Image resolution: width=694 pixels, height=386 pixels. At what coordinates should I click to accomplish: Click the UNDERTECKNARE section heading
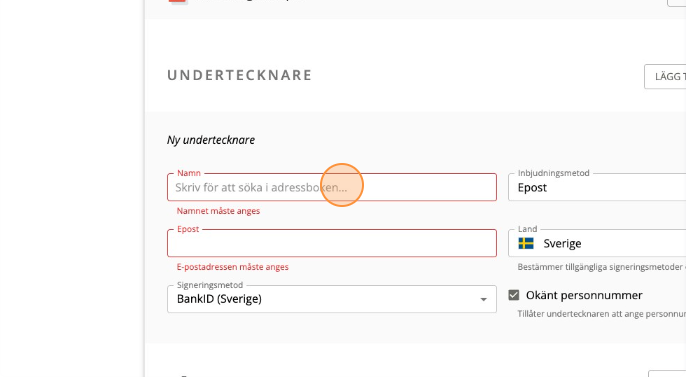click(x=239, y=75)
